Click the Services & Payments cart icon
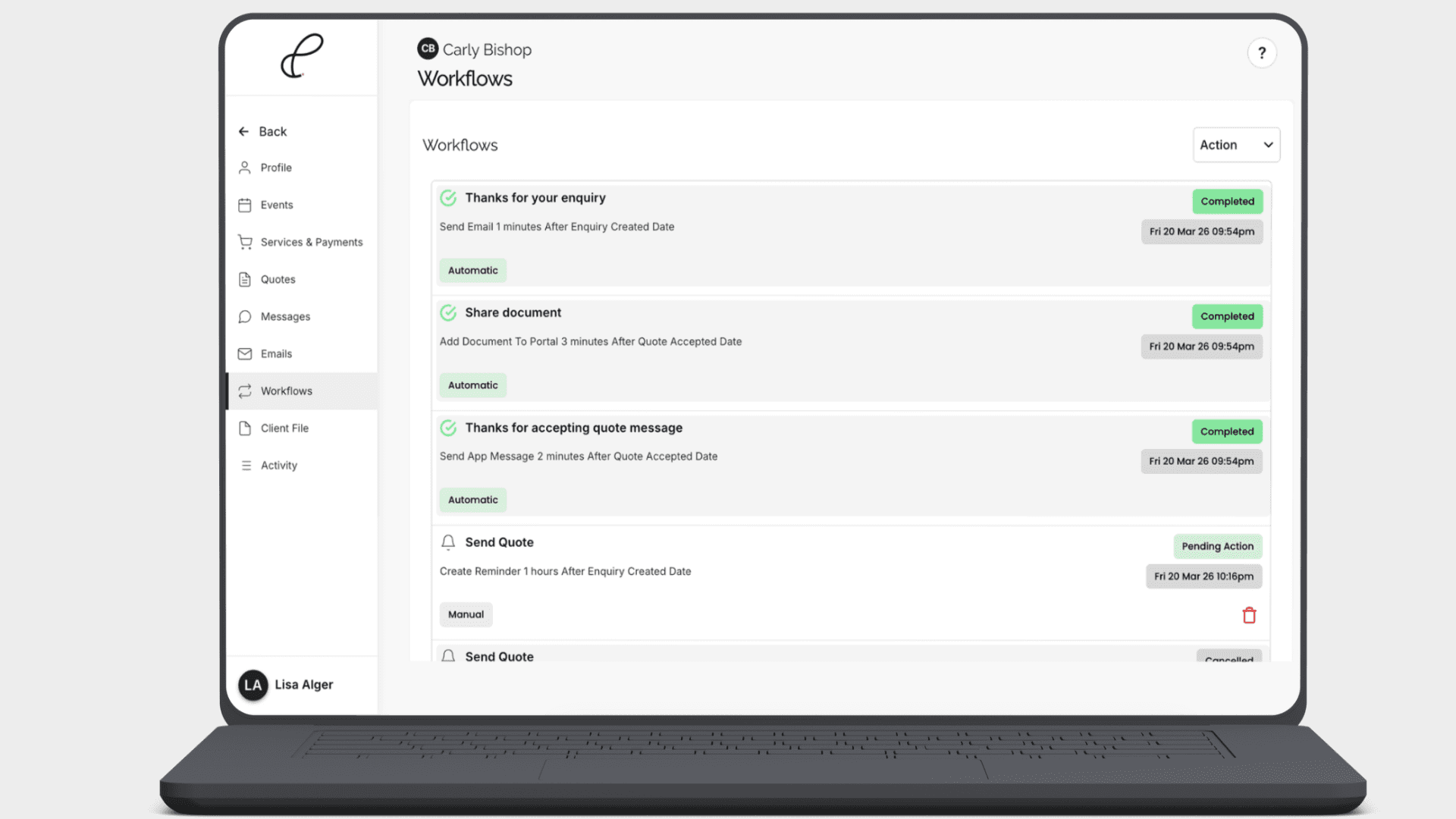The width and height of the screenshot is (1456, 819). tap(245, 242)
